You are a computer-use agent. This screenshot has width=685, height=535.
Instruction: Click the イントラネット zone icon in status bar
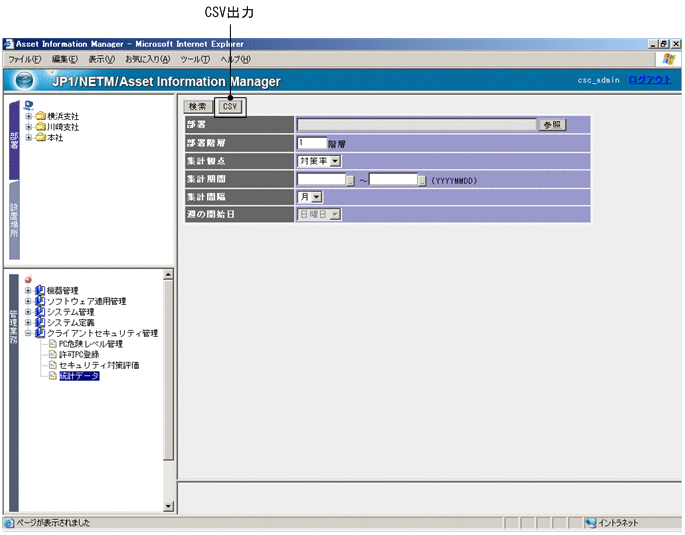591,523
